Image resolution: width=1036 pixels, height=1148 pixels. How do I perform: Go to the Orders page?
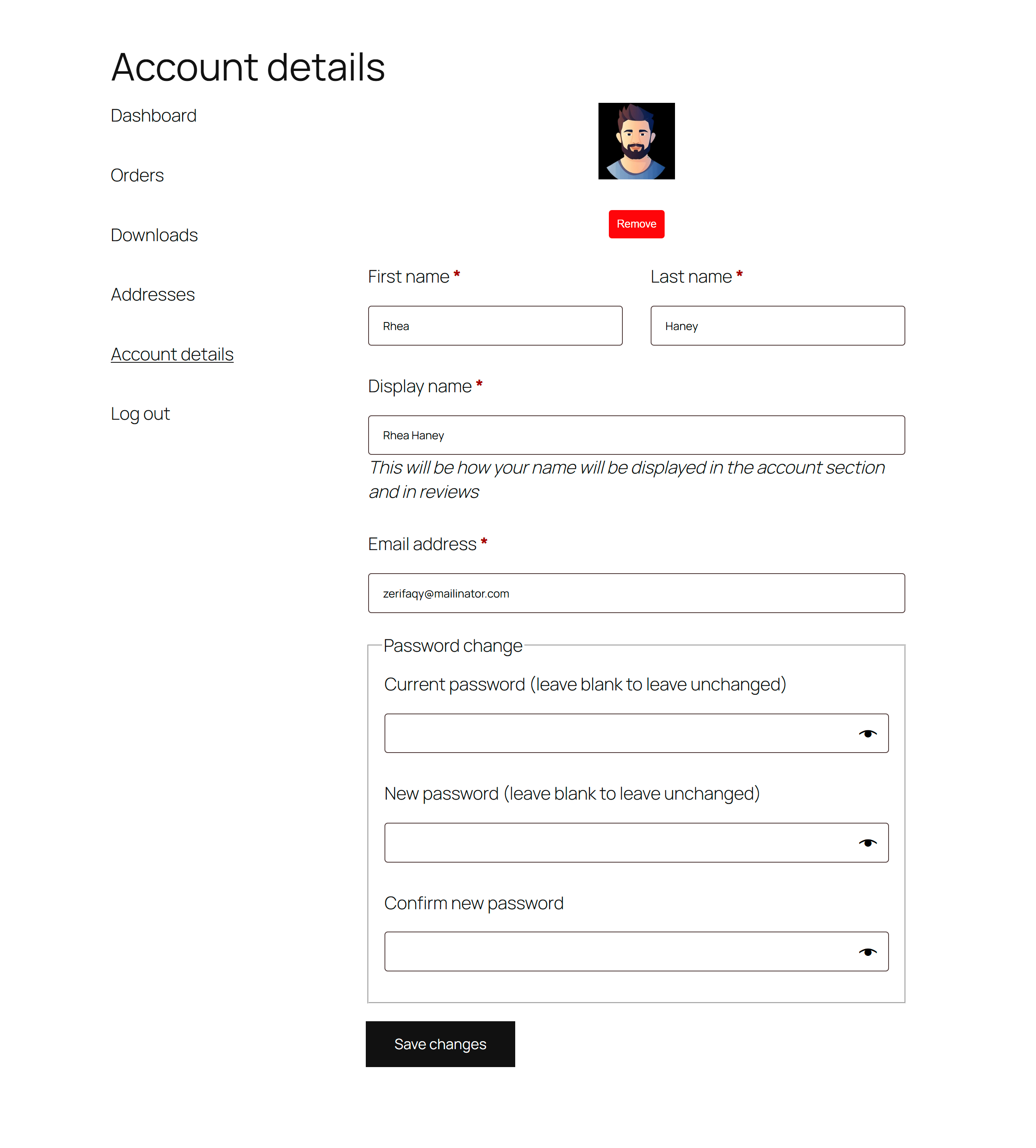(137, 175)
